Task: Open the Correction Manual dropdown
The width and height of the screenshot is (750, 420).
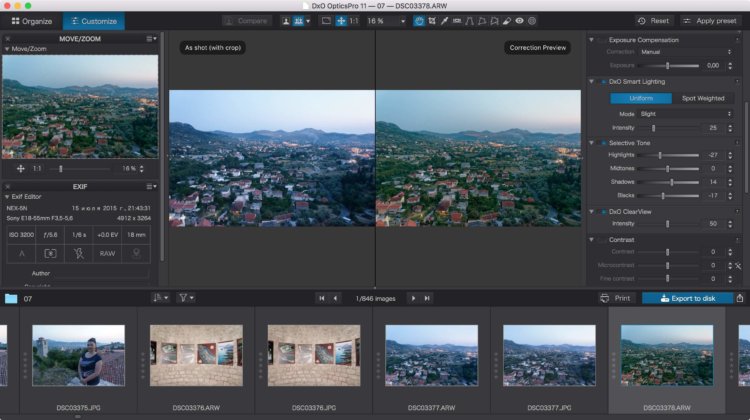Action: click(686, 52)
